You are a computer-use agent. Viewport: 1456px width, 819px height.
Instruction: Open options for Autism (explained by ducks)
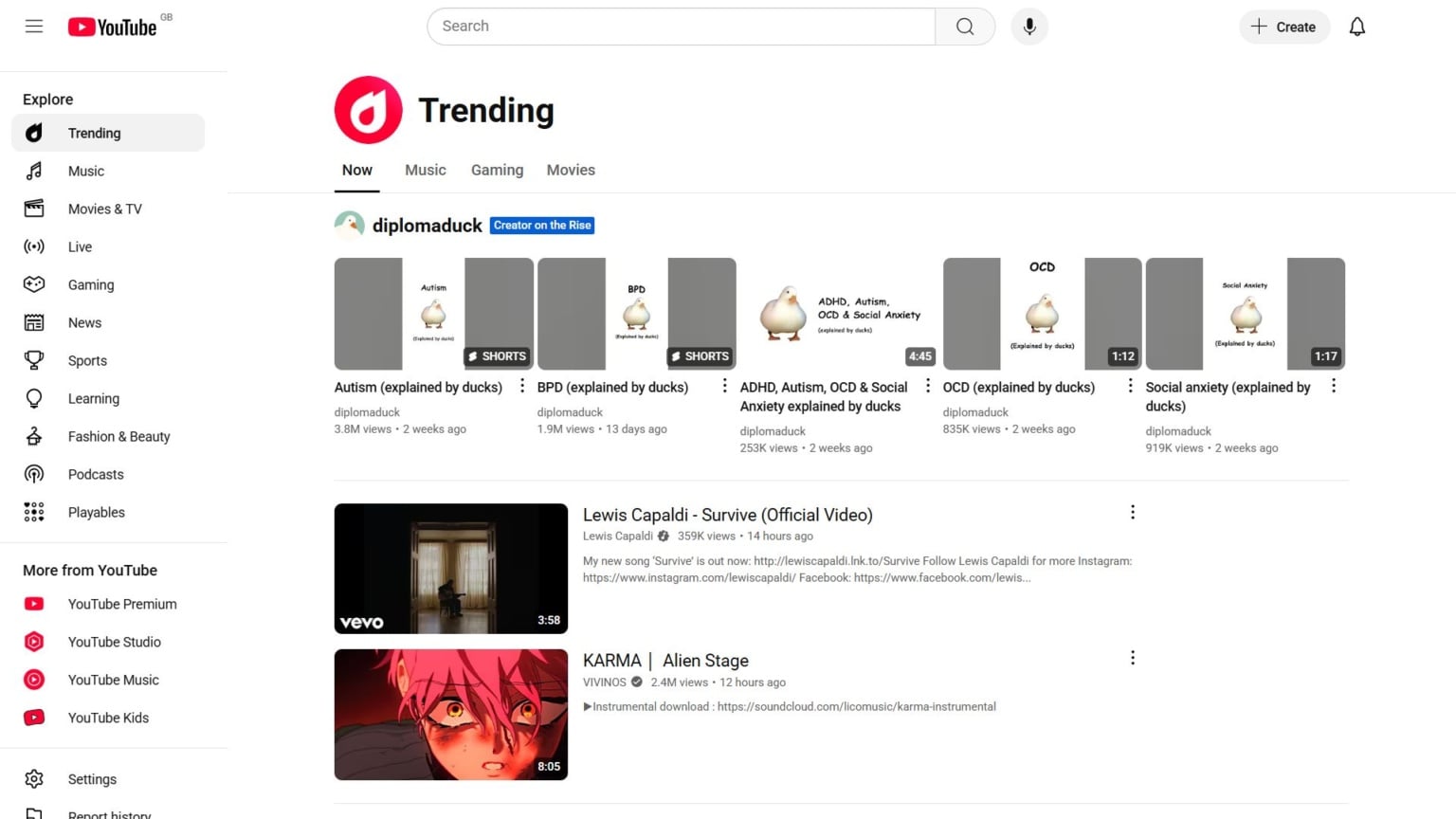point(522,386)
